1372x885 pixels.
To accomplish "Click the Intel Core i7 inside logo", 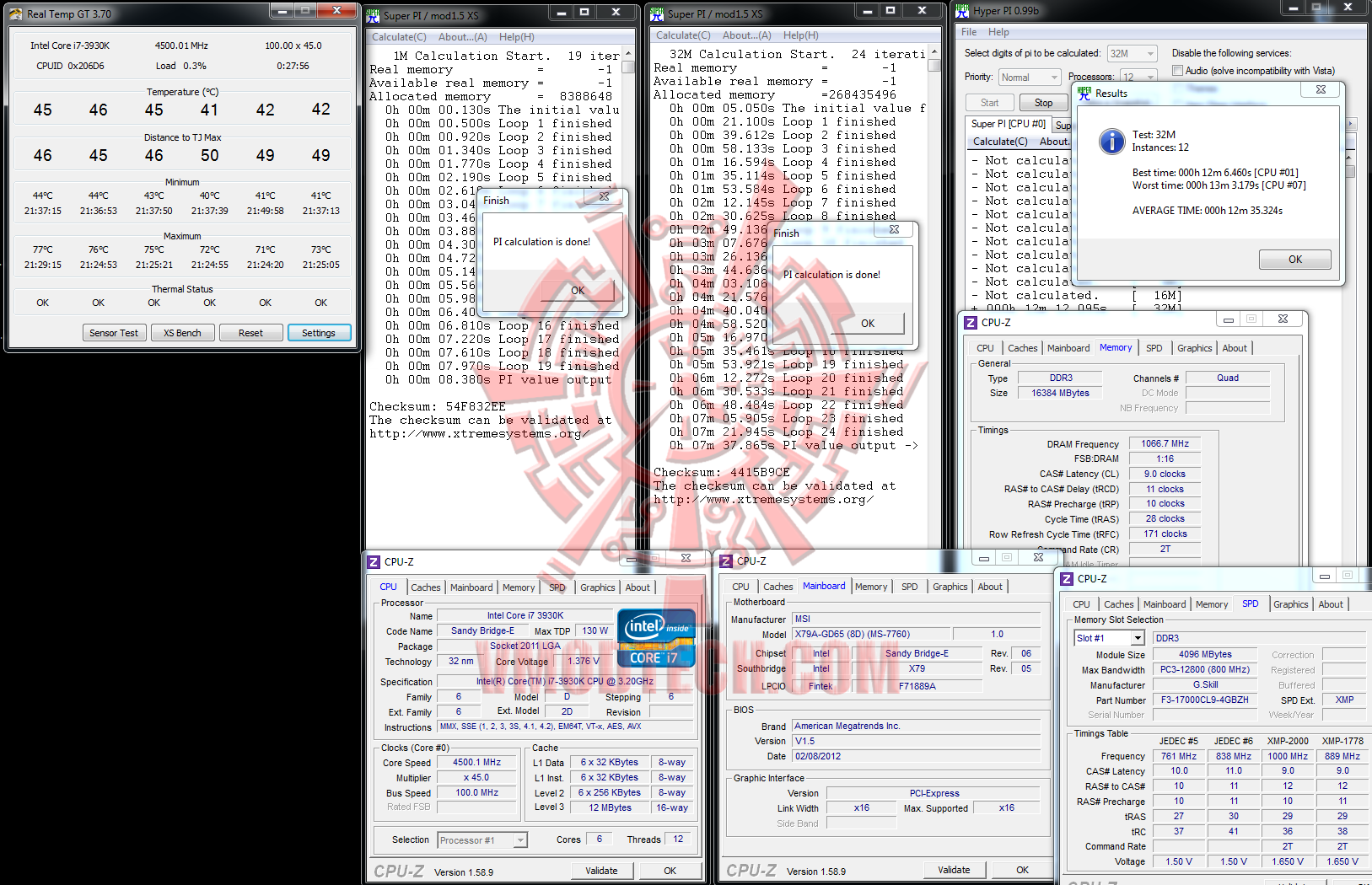I will (x=657, y=638).
